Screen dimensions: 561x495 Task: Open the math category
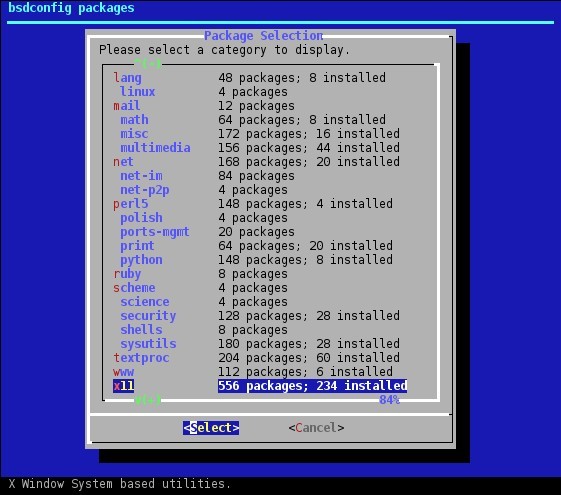pyautogui.click(x=134, y=120)
